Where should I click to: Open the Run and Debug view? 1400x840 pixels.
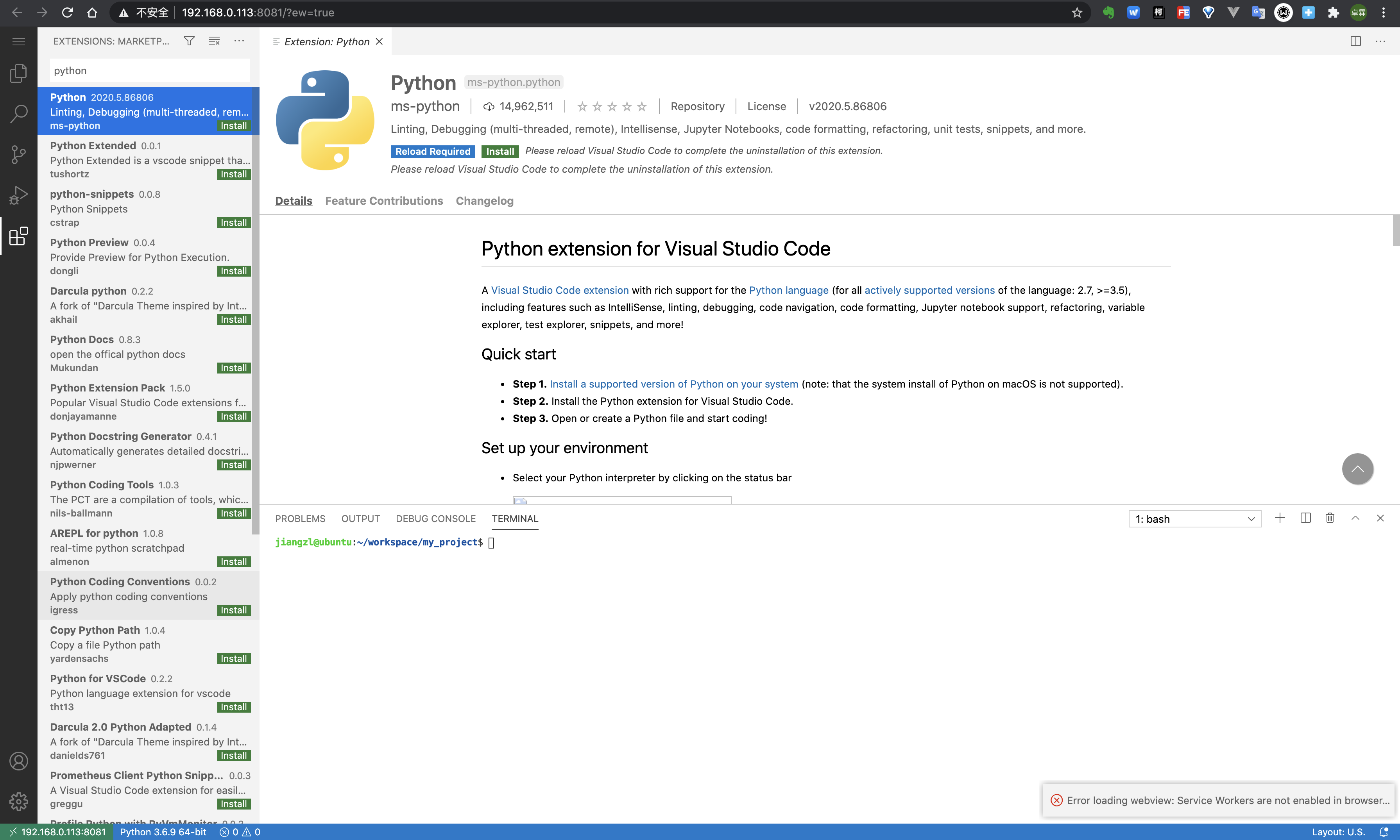[19, 195]
